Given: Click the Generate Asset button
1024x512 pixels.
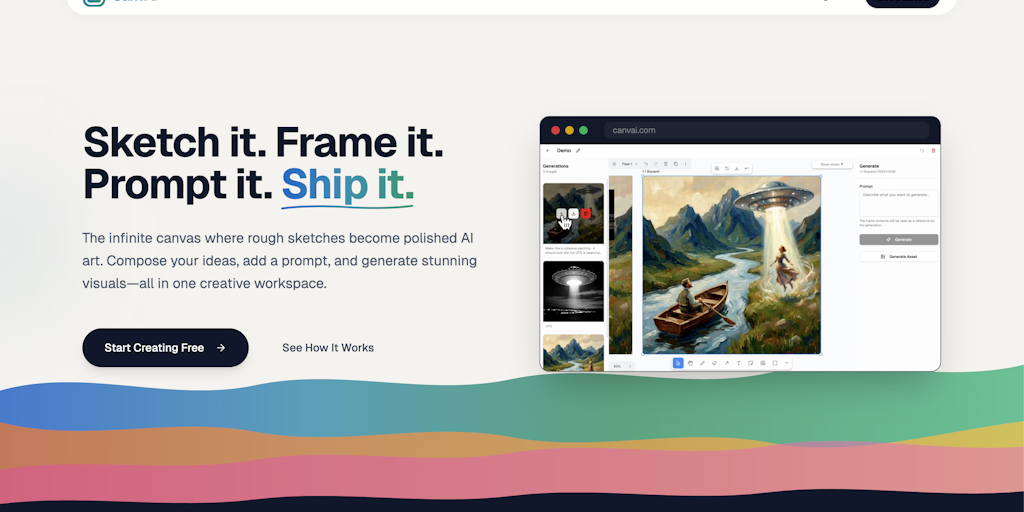Looking at the screenshot, I should tap(899, 257).
